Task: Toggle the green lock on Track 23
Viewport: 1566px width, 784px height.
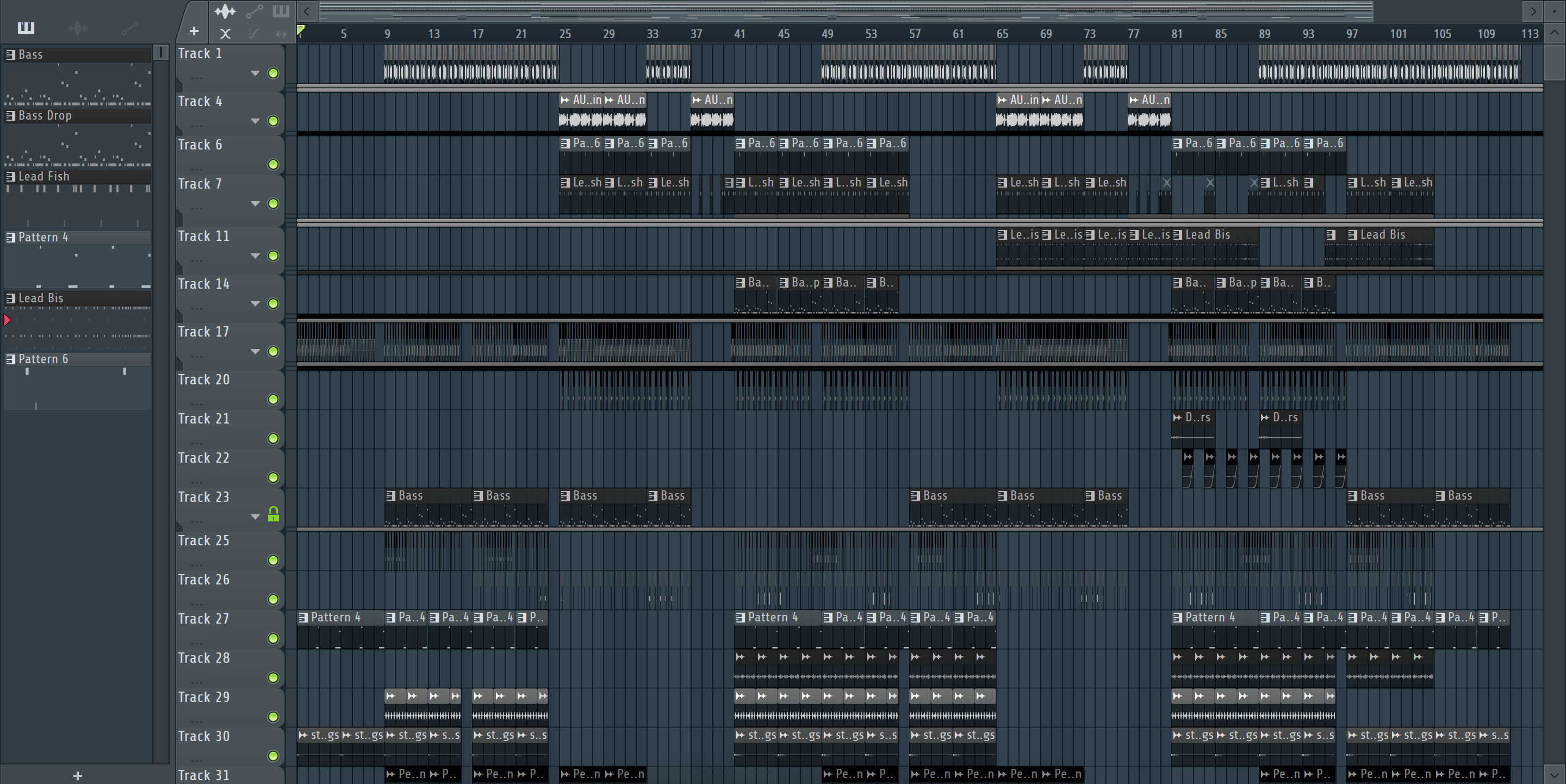Action: point(274,515)
